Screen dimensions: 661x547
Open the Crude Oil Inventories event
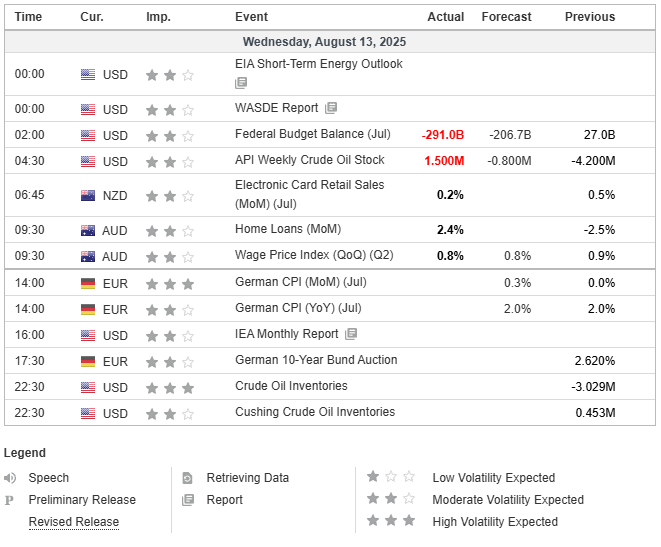(x=291, y=386)
